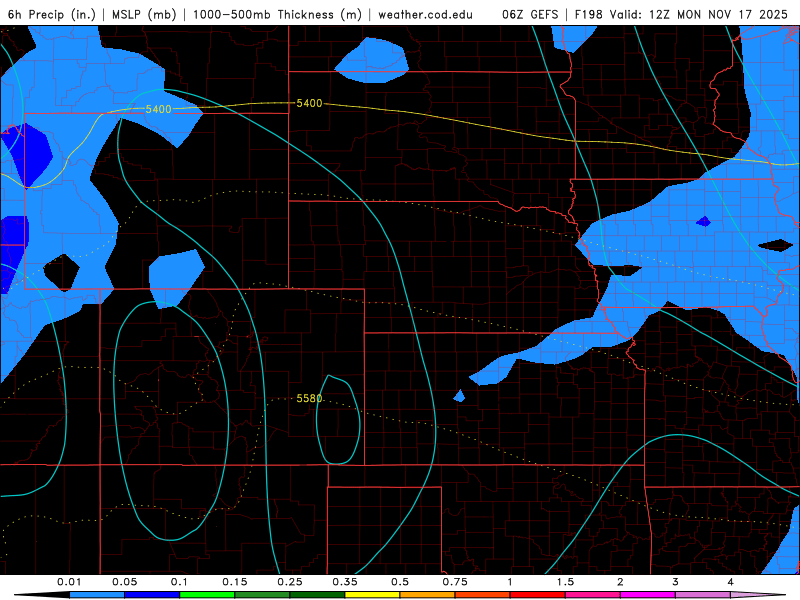
Task: Click the "6h Precip (in.)" header label
Action: click(52, 14)
